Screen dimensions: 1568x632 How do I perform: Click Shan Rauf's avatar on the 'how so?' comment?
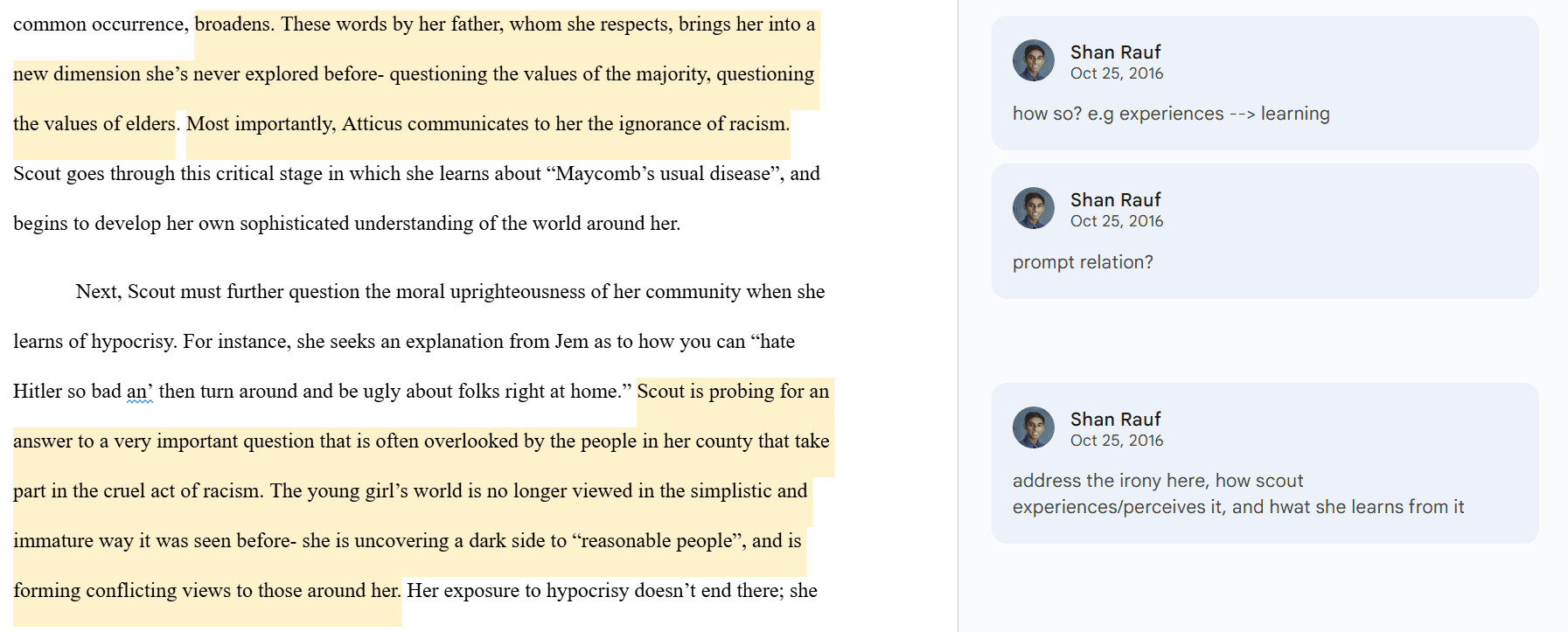(x=1034, y=60)
